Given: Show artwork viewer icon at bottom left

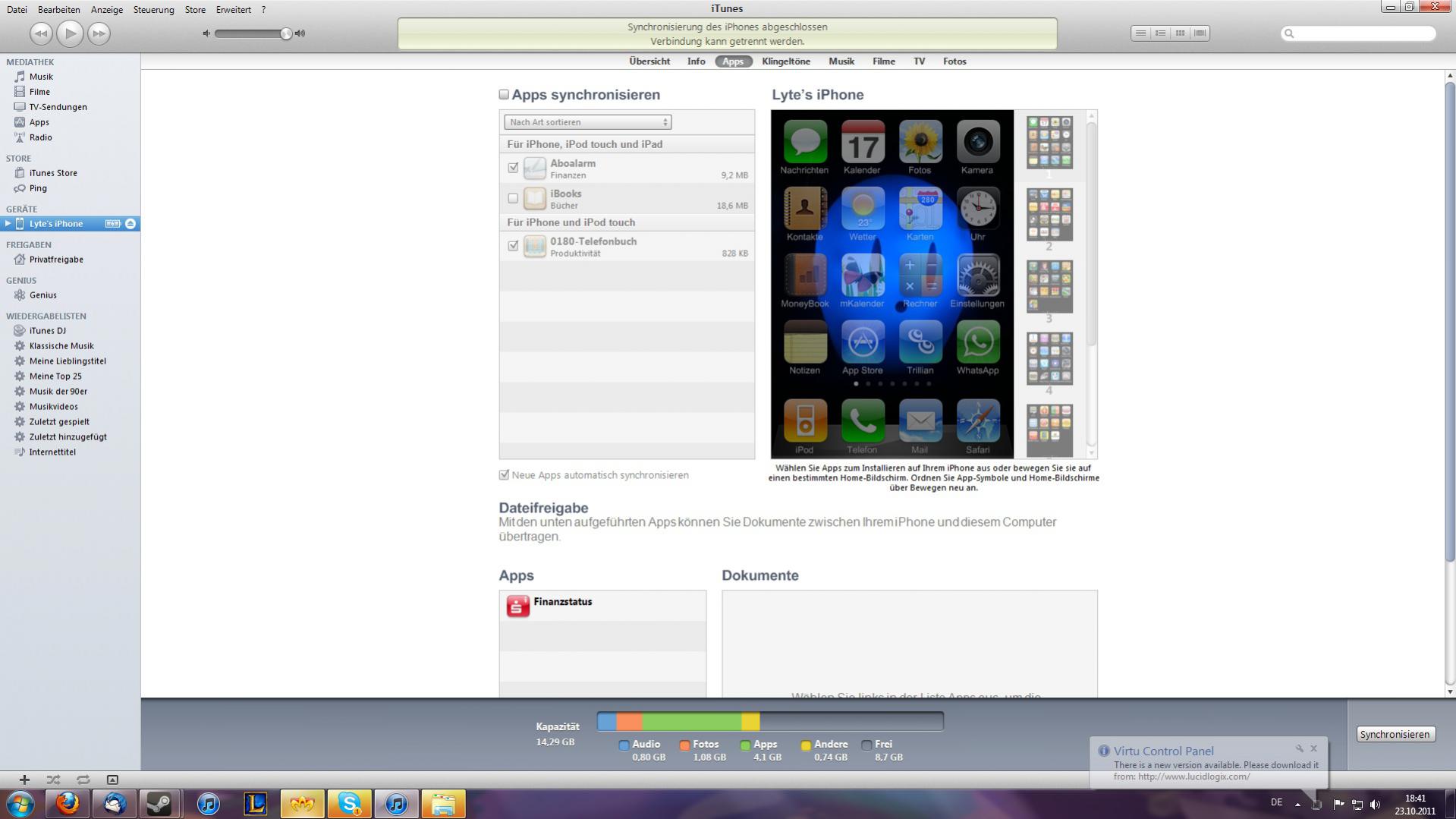Looking at the screenshot, I should [x=112, y=780].
